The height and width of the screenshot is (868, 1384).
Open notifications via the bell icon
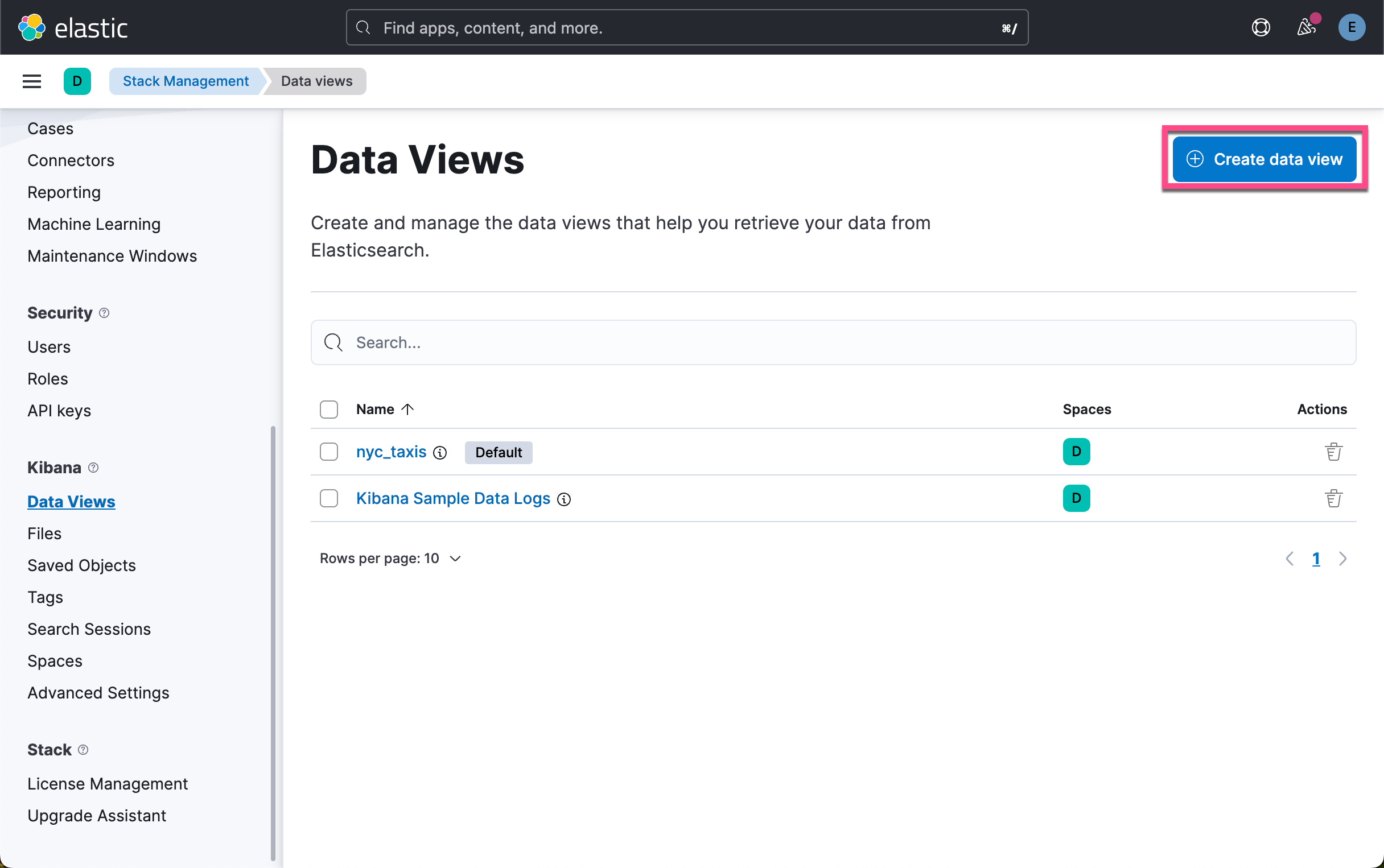click(x=1306, y=27)
